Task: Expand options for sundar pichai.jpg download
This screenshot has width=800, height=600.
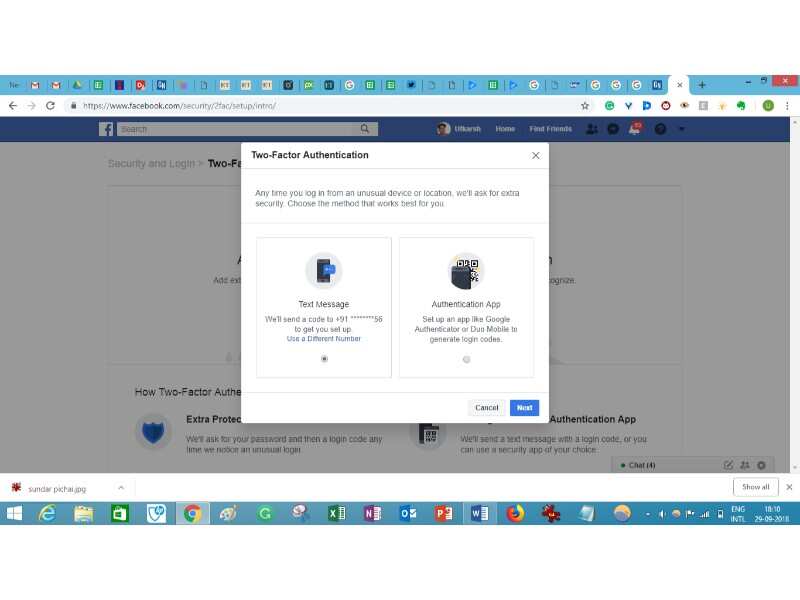Action: (121, 487)
